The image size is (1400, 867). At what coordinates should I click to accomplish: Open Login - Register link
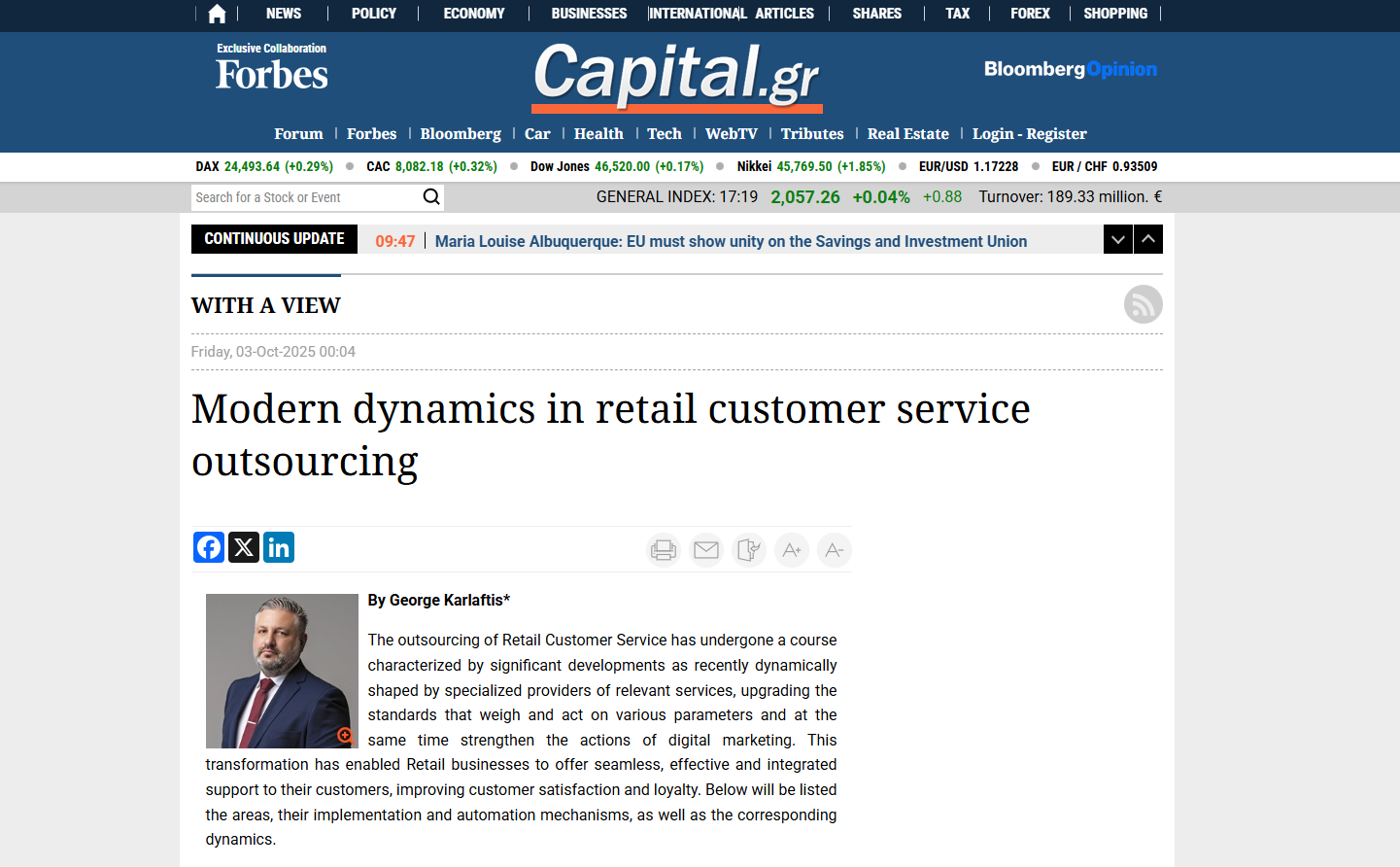pos(1029,134)
